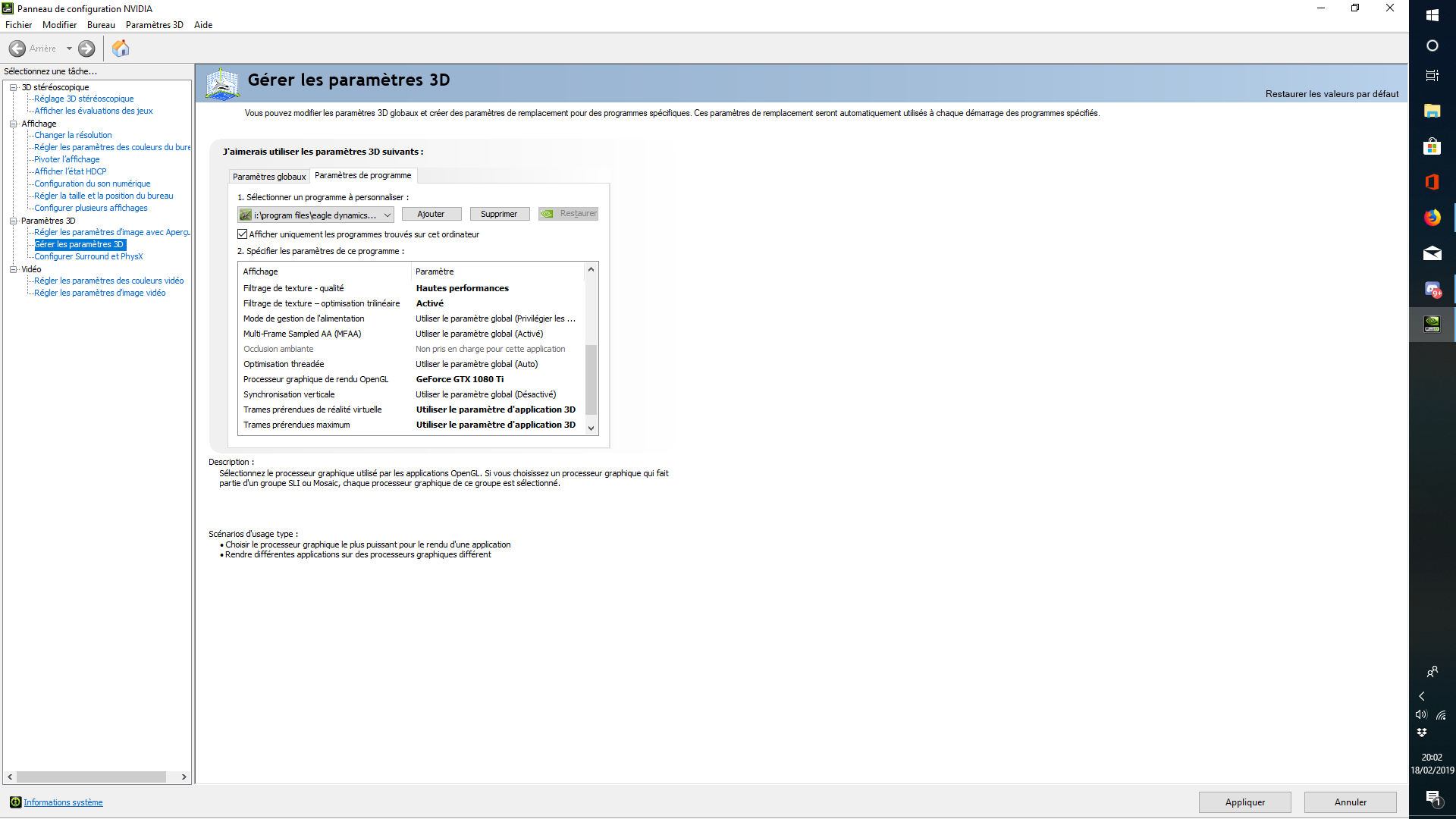Open the Modifier menu
The image size is (1456, 819).
pyautogui.click(x=59, y=25)
